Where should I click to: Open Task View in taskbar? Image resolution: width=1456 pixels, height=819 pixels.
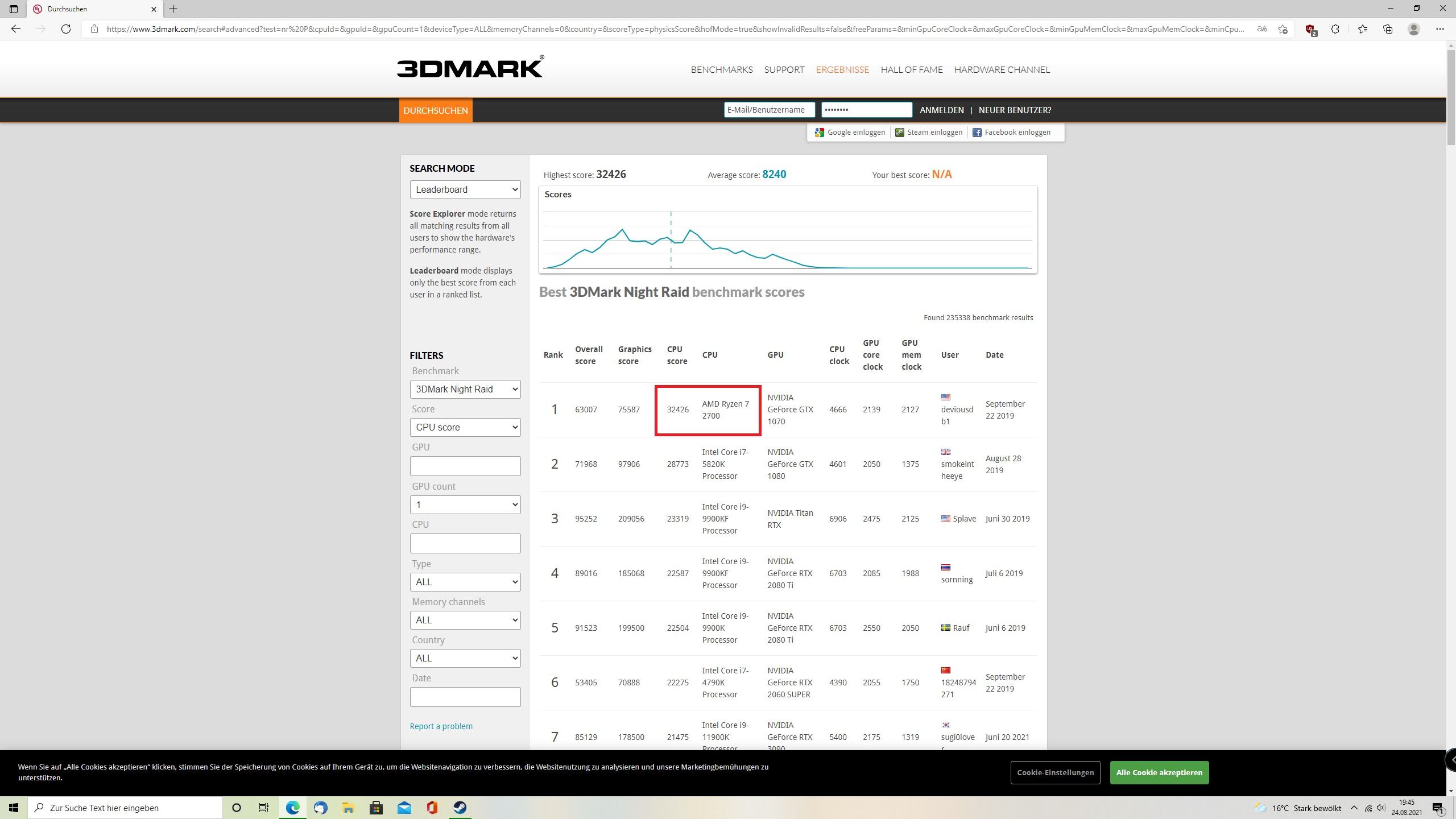coord(264,808)
